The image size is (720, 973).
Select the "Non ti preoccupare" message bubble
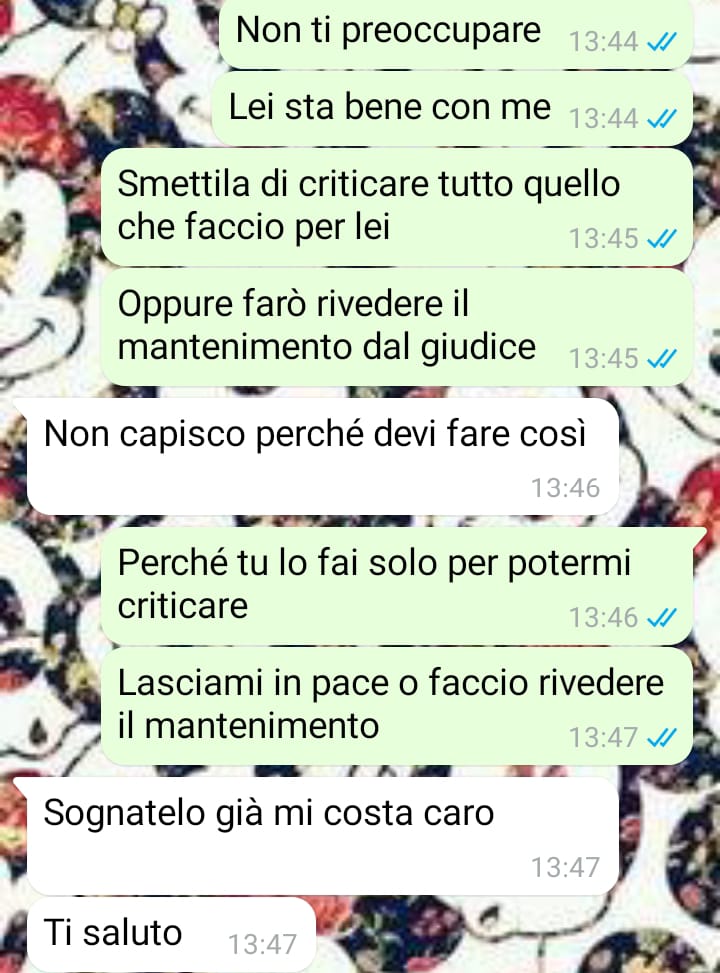click(x=456, y=32)
